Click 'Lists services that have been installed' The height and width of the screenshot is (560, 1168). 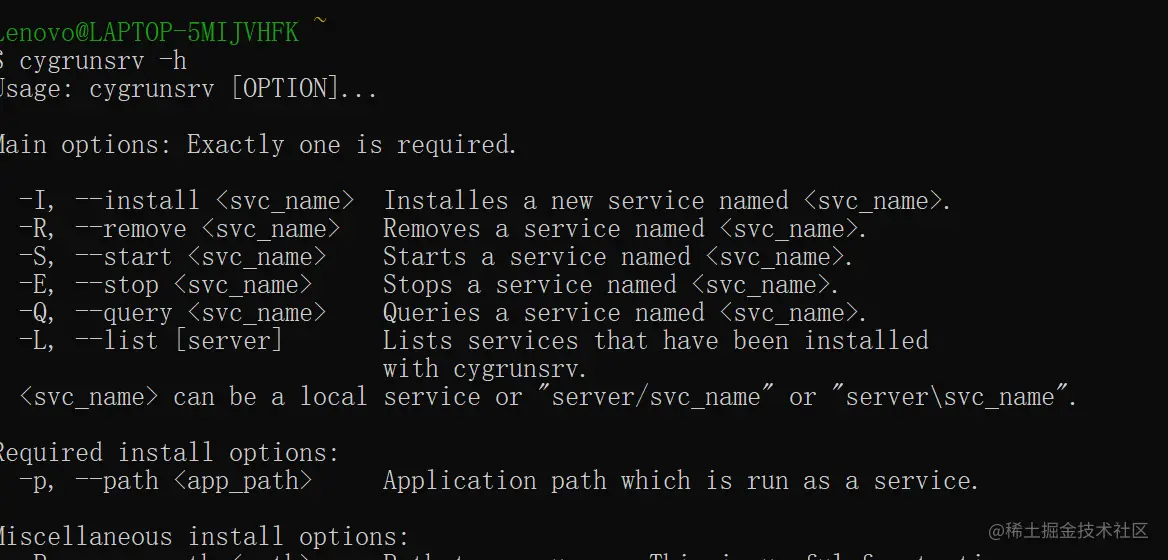click(x=656, y=340)
